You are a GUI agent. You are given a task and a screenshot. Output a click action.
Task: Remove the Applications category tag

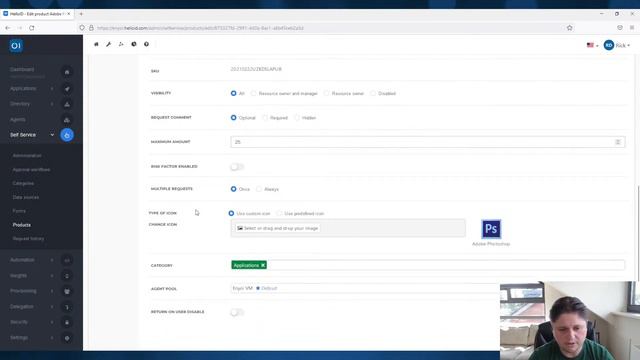263,265
